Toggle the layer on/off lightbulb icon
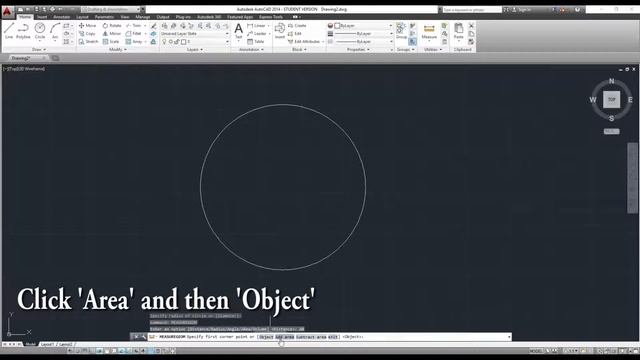640x360 pixels. tap(164, 42)
